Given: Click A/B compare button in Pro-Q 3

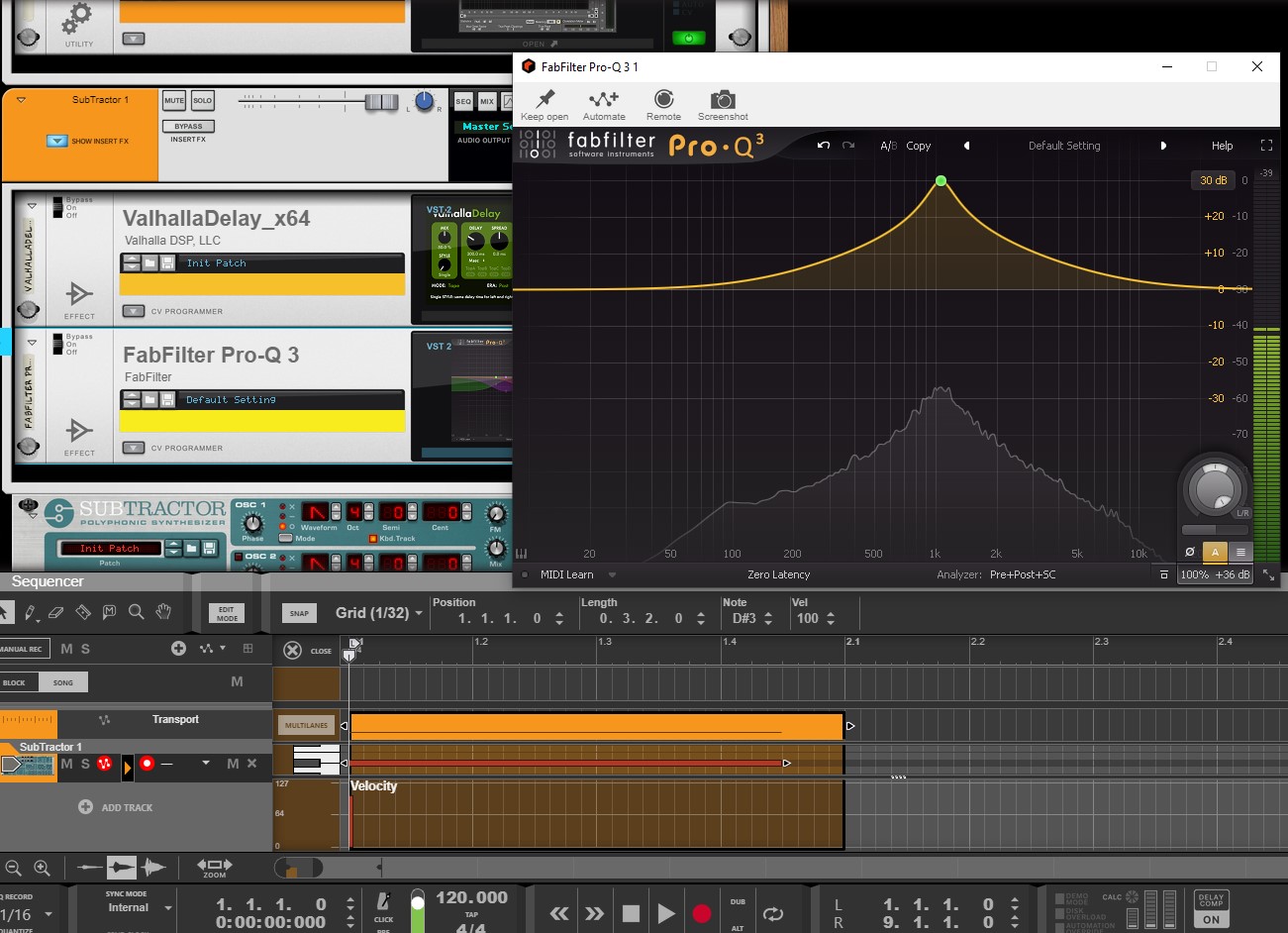Looking at the screenshot, I should pos(888,146).
